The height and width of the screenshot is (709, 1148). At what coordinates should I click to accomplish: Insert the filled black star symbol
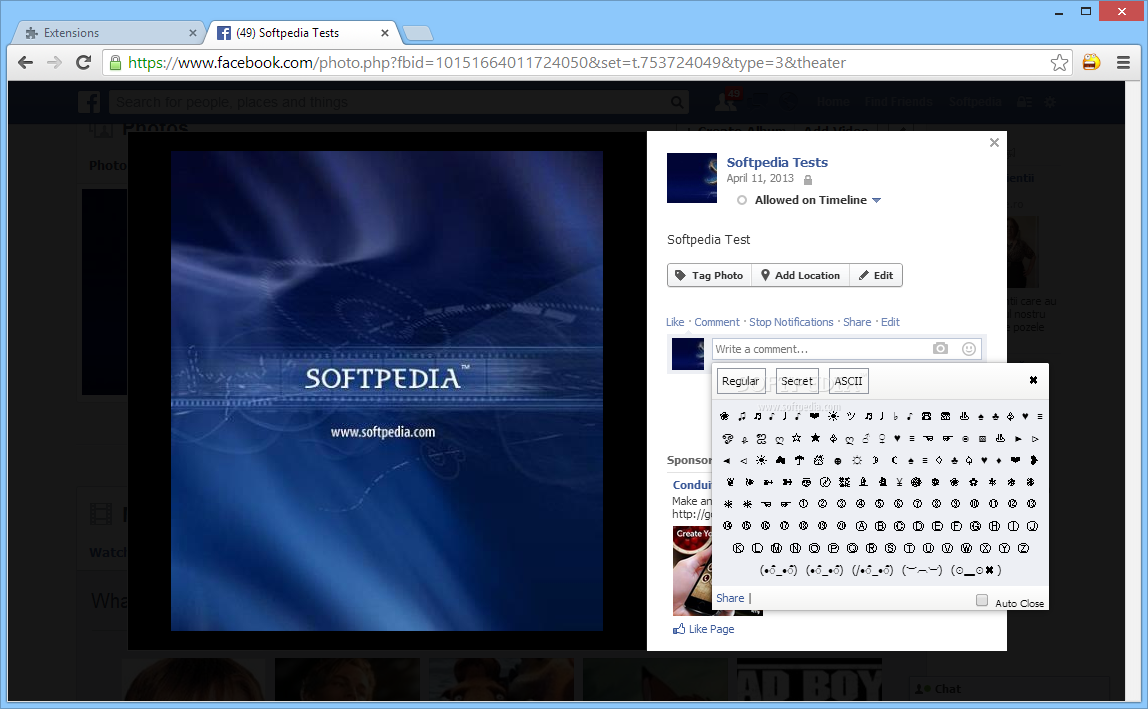tap(816, 438)
